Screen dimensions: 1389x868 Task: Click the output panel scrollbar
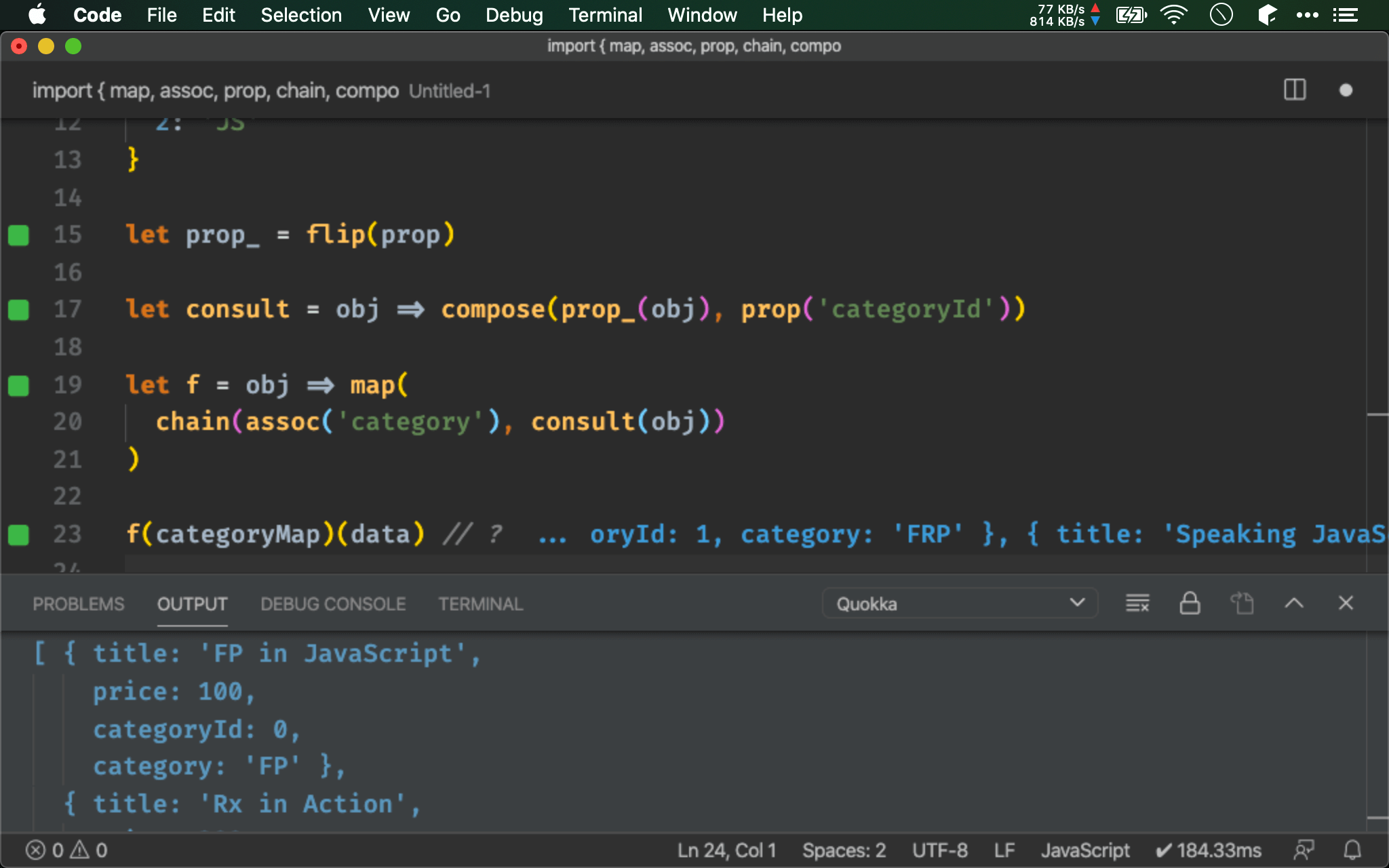click(1377, 732)
